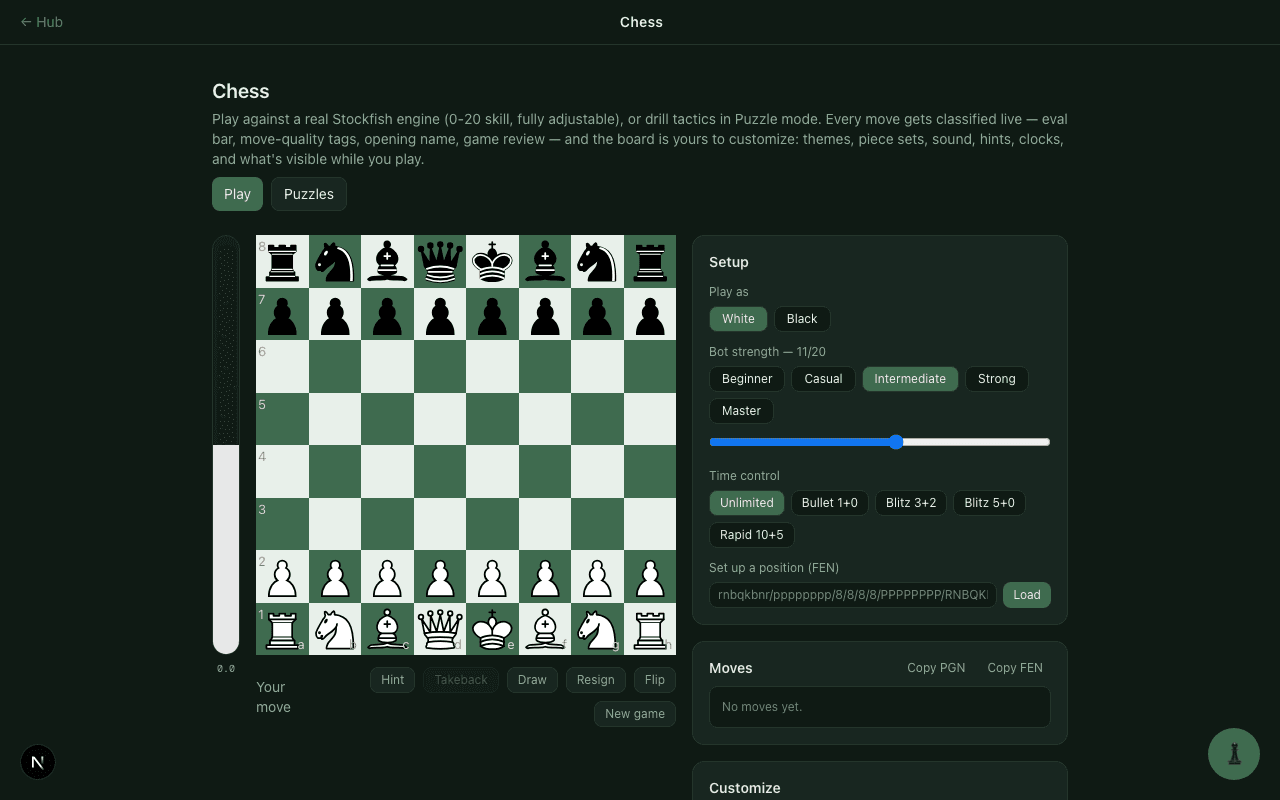Click the bot strength slider handle
The width and height of the screenshot is (1280, 800).
(896, 442)
